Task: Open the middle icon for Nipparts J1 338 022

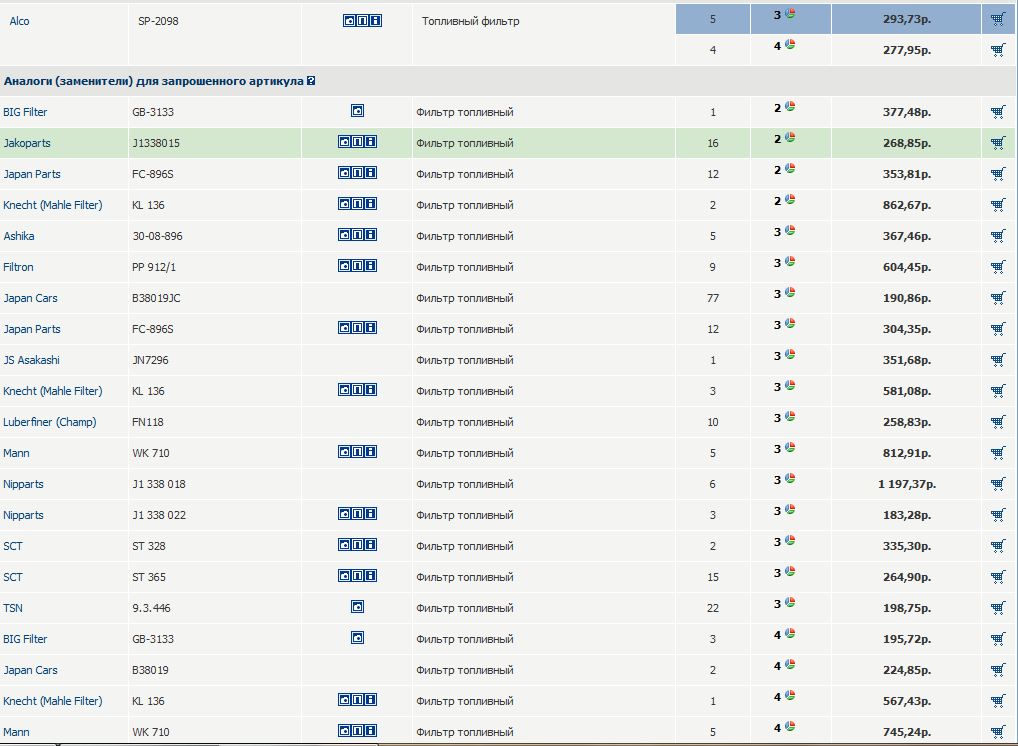Action: point(357,514)
